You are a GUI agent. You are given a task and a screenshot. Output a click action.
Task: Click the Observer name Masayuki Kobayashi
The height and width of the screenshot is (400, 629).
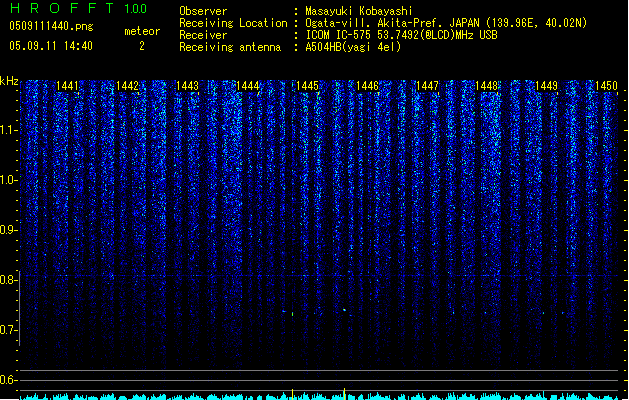pyautogui.click(x=359, y=11)
